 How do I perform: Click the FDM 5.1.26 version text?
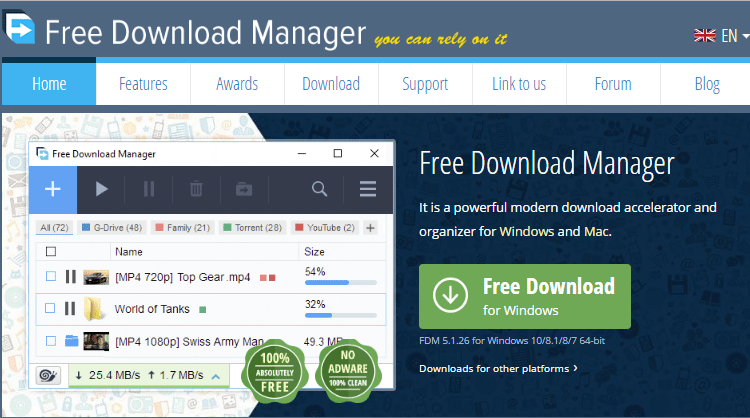tap(512, 341)
